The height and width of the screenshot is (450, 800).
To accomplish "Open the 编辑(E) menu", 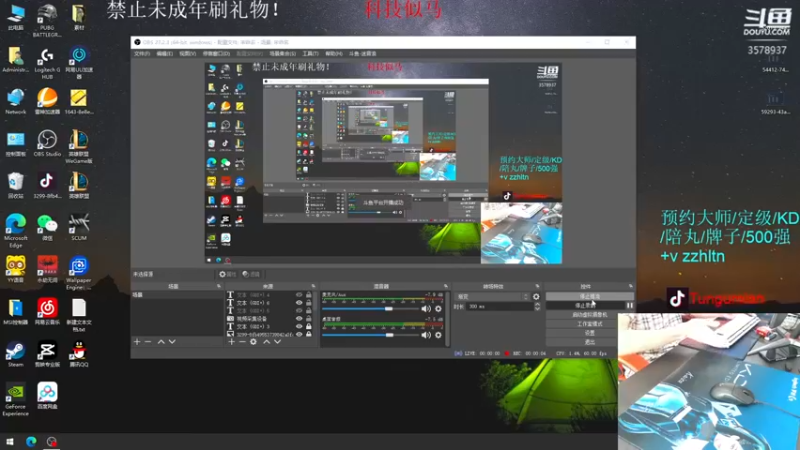I will tap(164, 54).
